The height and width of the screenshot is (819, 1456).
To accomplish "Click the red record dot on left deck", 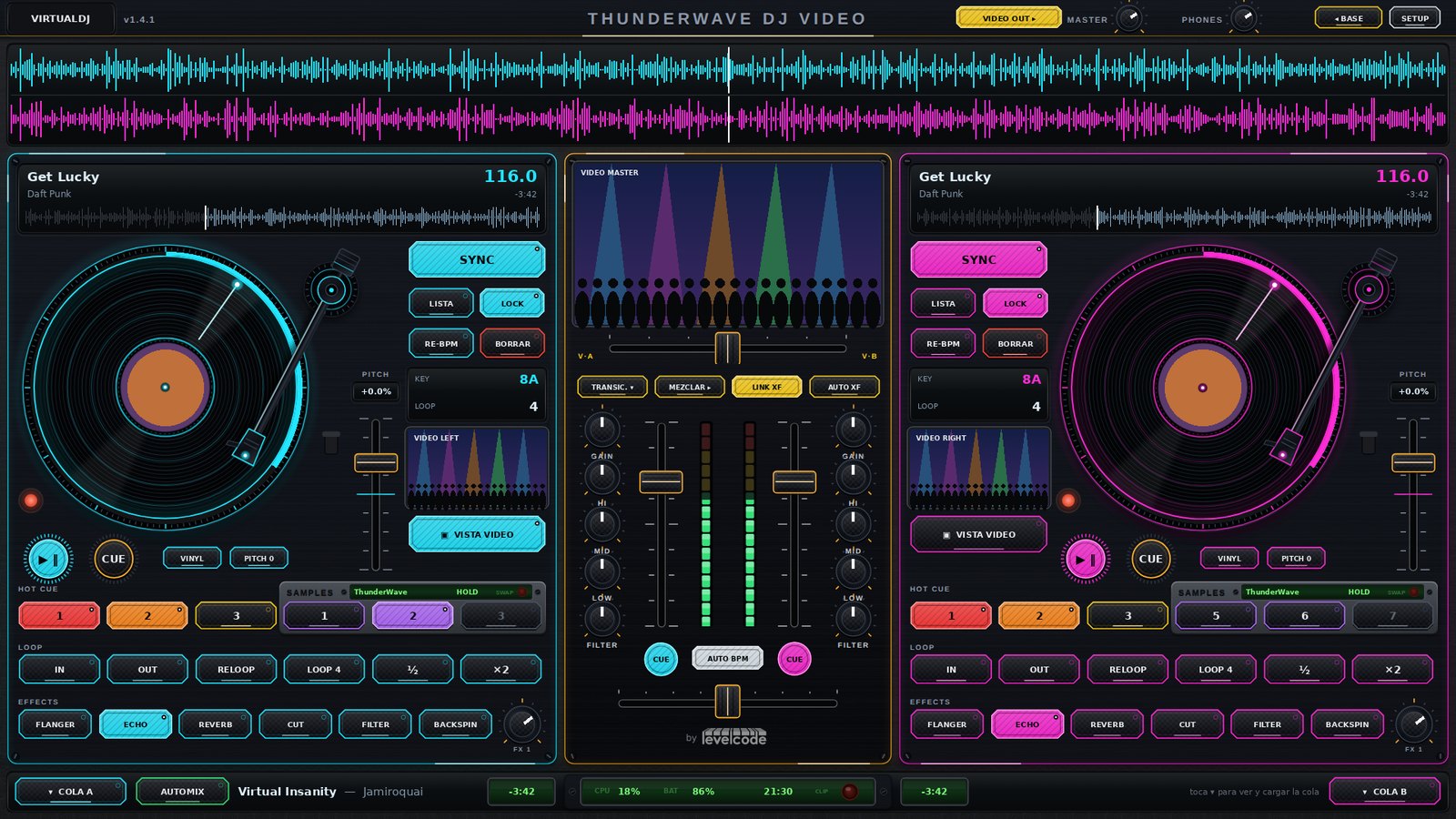I will 31,500.
